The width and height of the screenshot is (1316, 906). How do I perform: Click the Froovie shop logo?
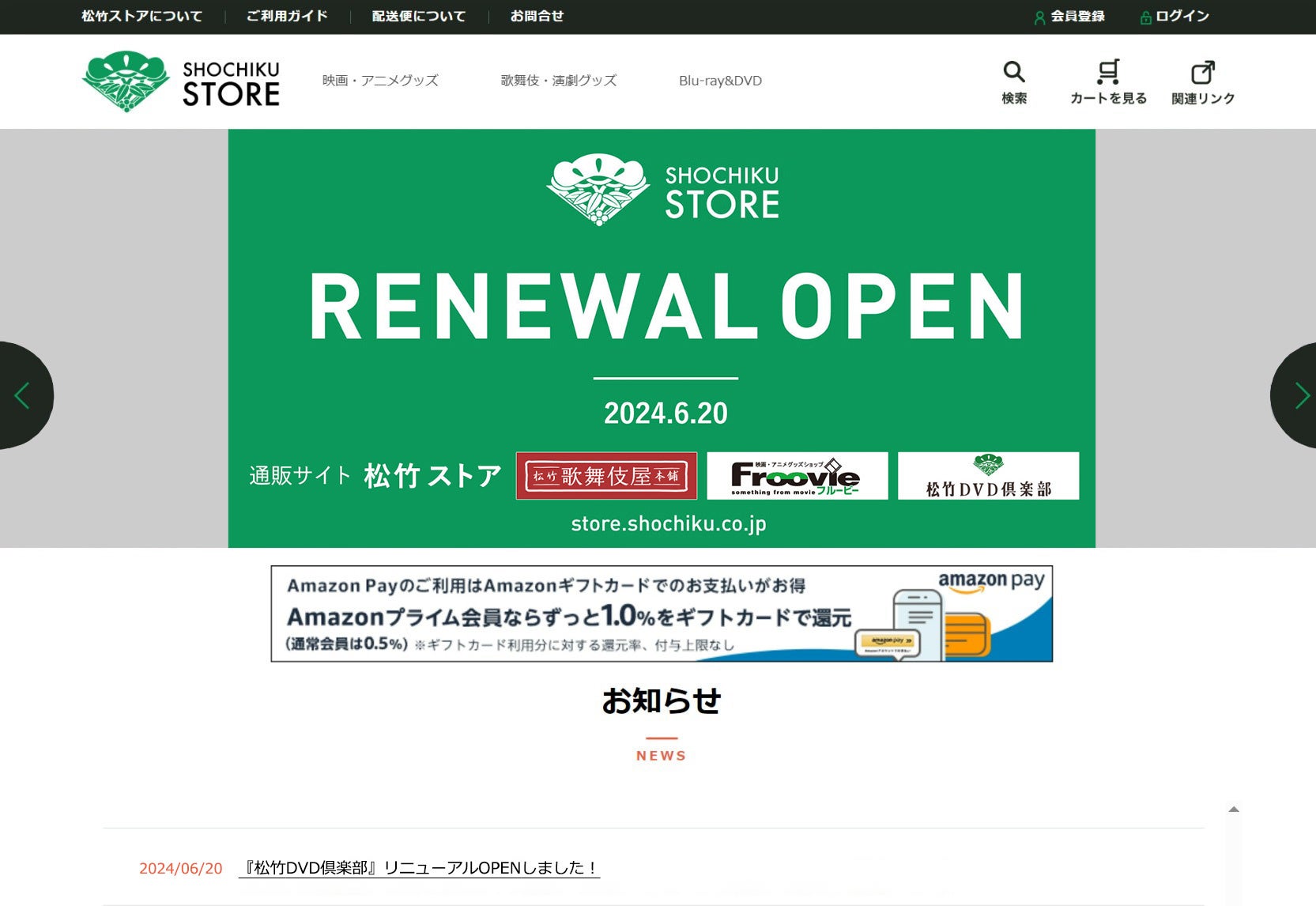(797, 476)
